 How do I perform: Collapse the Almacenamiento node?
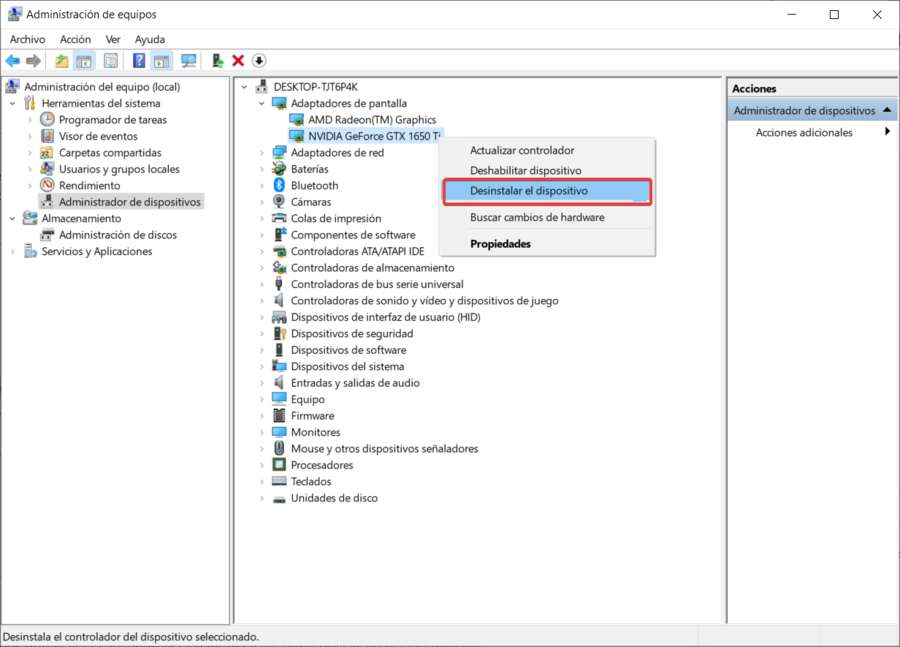tap(13, 218)
